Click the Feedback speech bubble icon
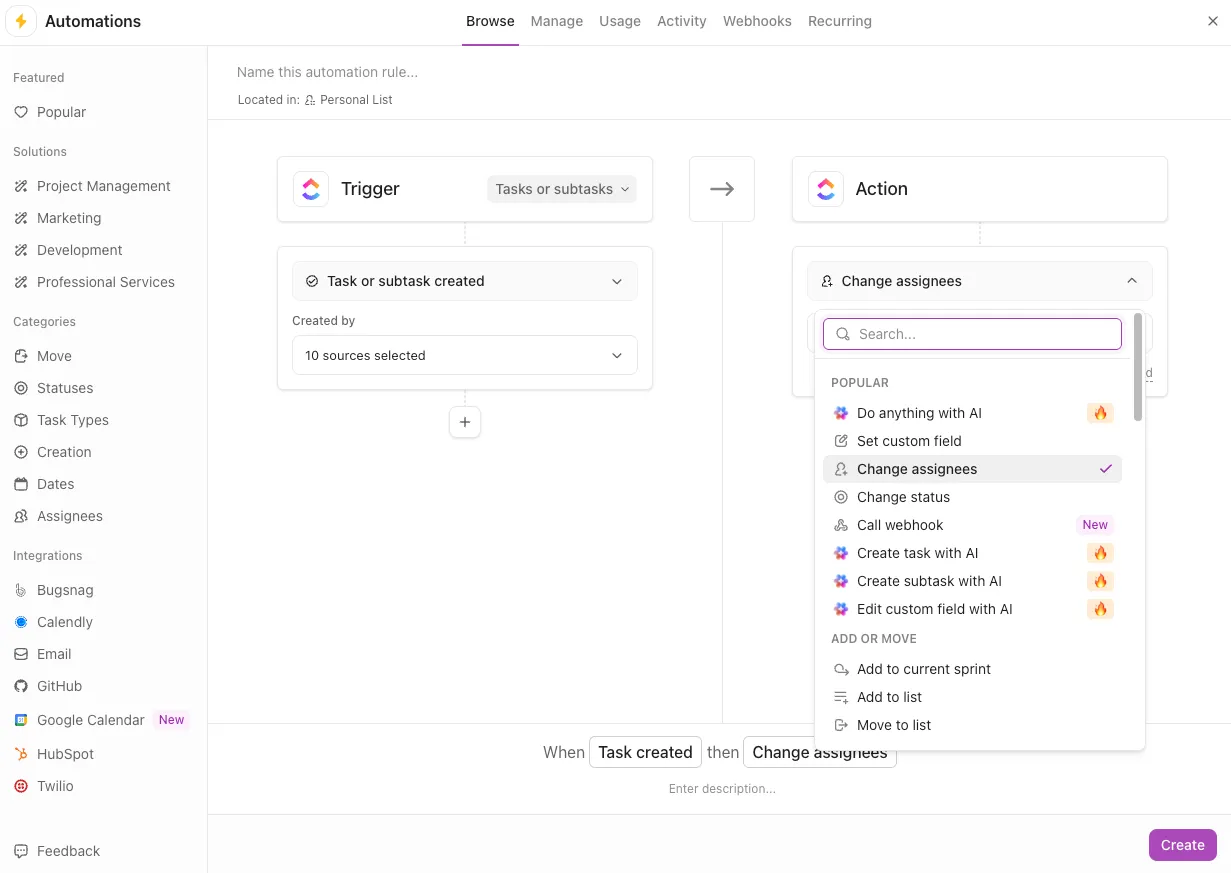This screenshot has width=1231, height=873. [x=21, y=851]
